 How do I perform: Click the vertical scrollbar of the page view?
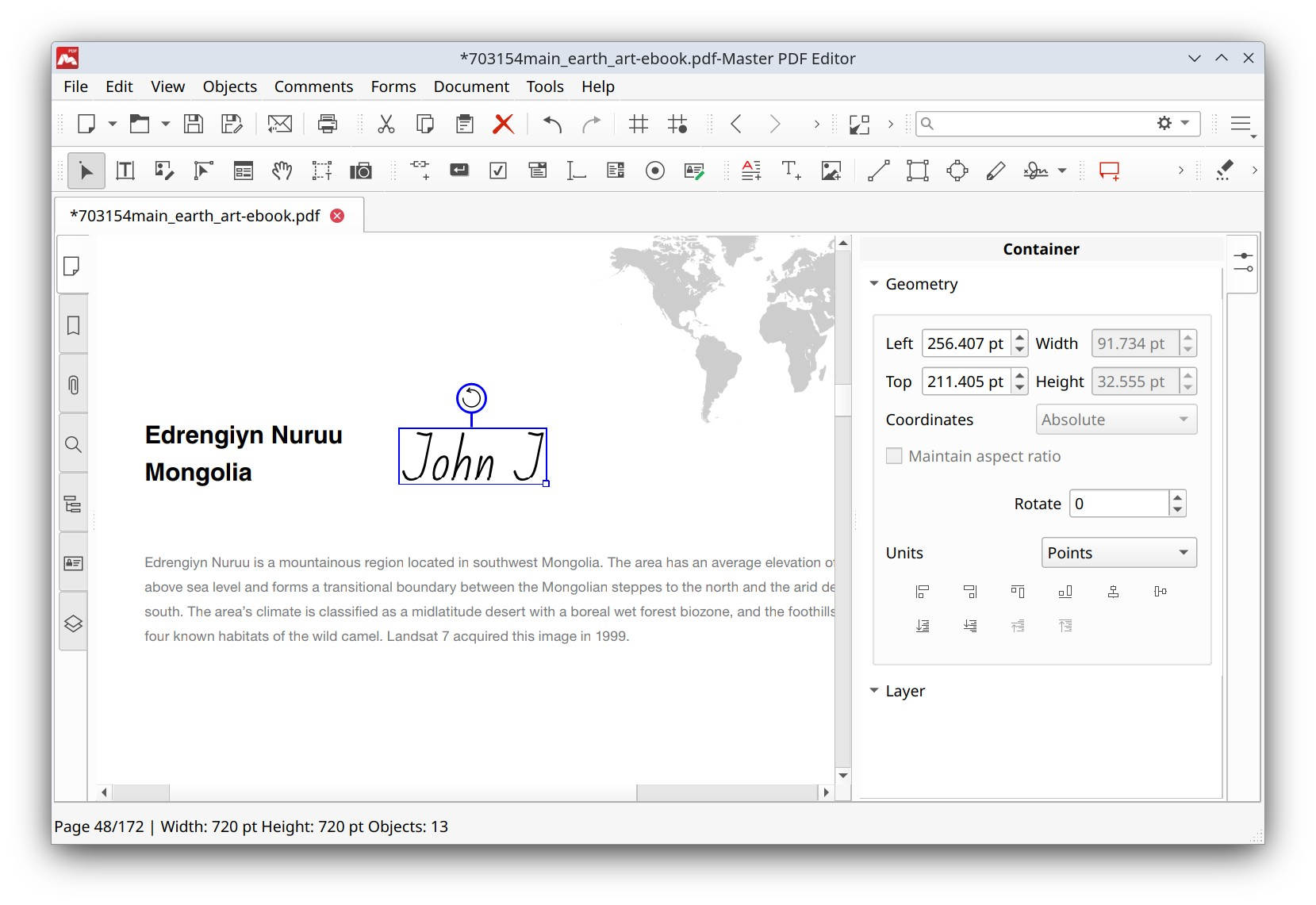(x=842, y=508)
